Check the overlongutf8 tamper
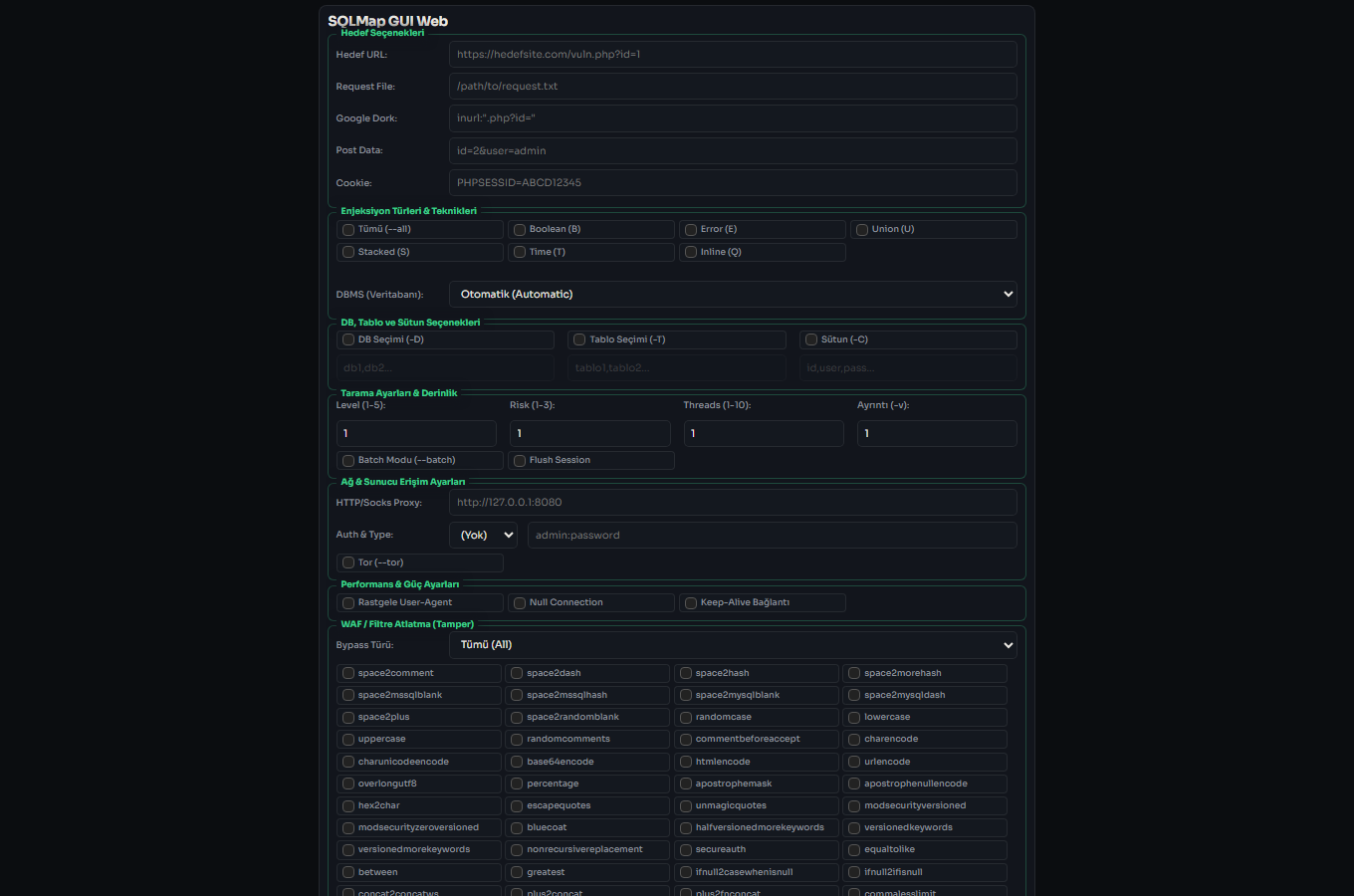Viewport: 1354px width, 896px height. coord(348,784)
